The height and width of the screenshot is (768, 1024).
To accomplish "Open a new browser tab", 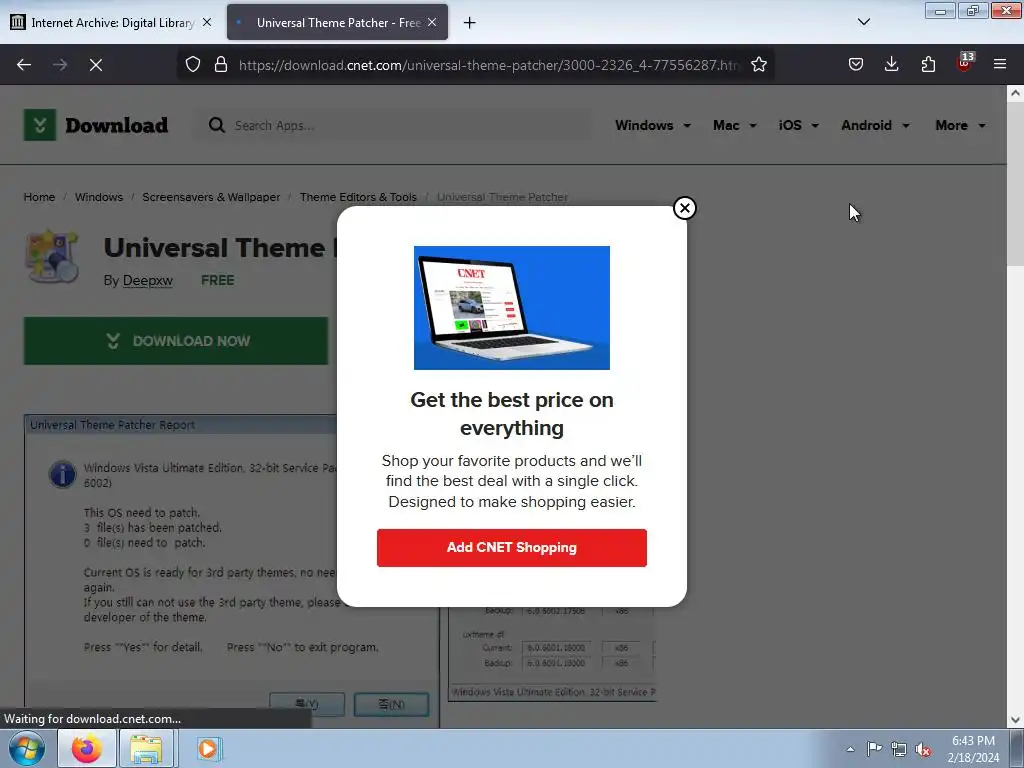I will pyautogui.click(x=470, y=23).
